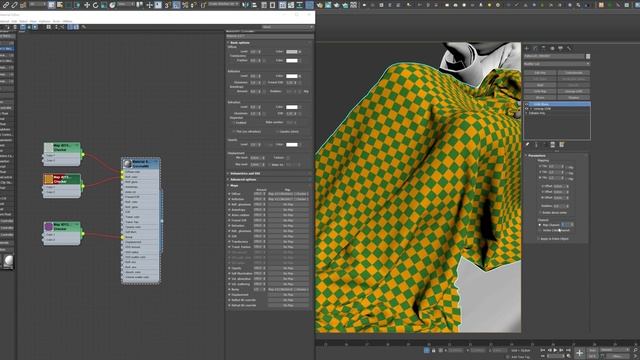Switch to the Create command panel tab
The width and height of the screenshot is (640, 360).
click(x=527, y=48)
